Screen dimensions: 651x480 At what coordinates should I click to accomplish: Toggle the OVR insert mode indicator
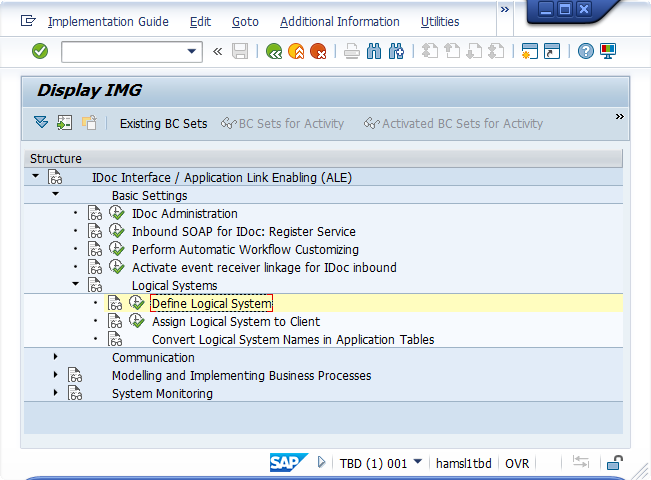pos(517,463)
